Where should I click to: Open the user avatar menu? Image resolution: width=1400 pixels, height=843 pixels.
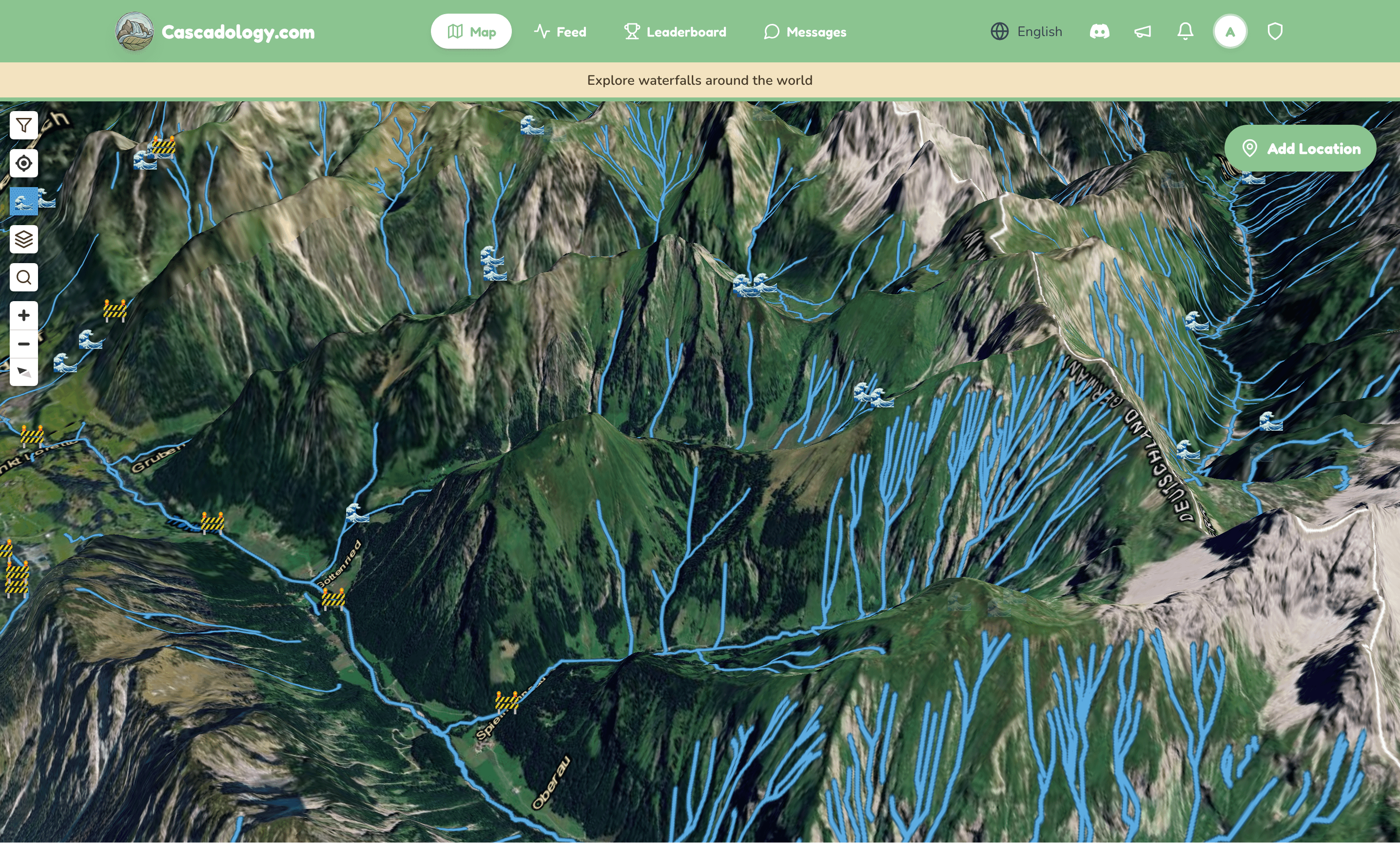tap(1230, 32)
